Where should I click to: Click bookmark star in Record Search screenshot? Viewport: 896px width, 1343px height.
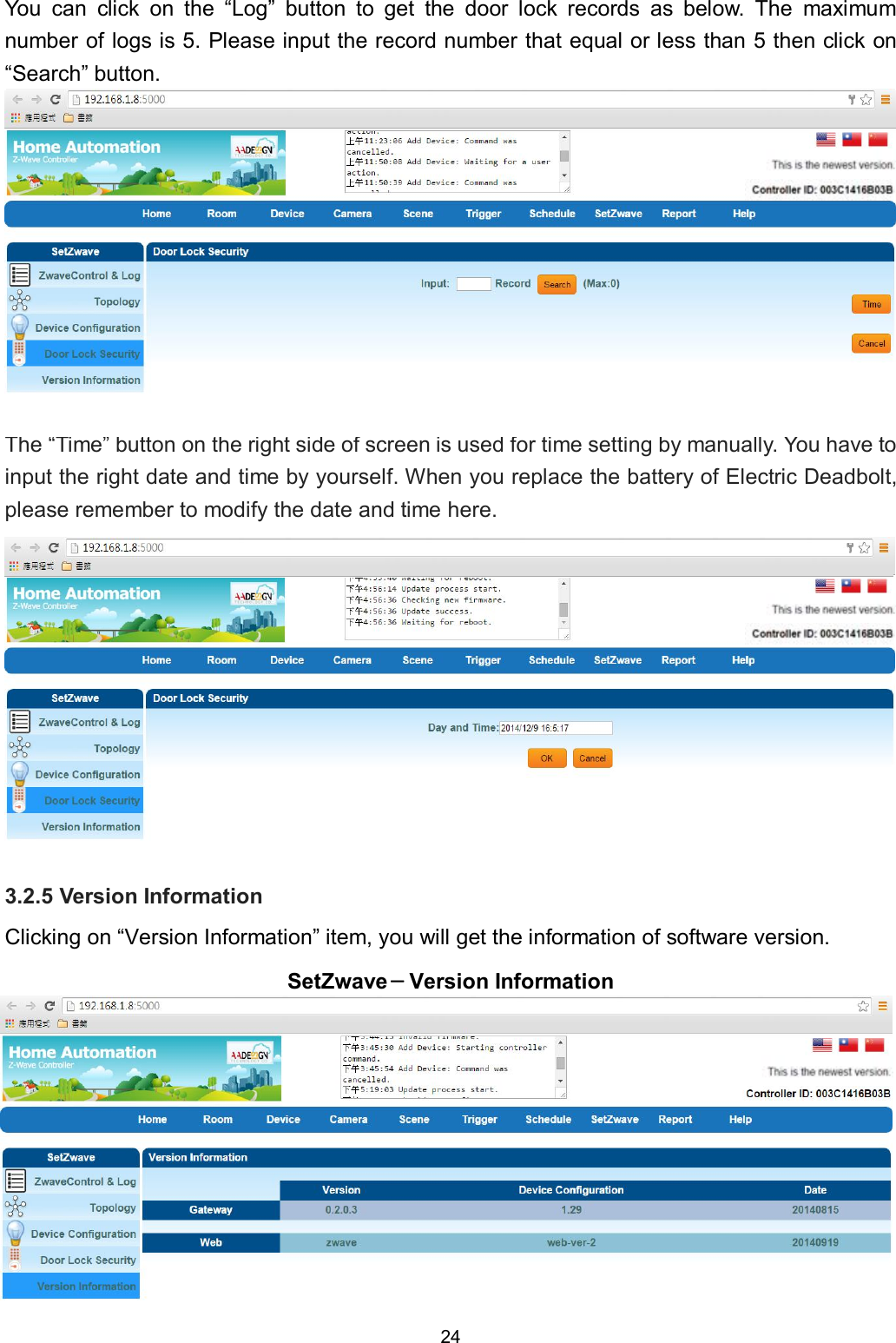coord(866,100)
